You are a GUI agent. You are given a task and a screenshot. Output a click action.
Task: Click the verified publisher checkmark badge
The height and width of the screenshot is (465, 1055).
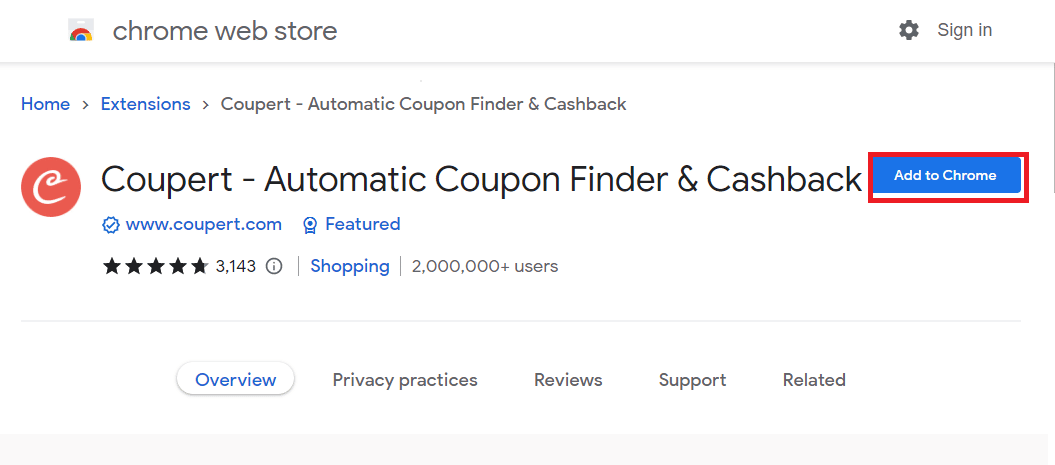[110, 225]
